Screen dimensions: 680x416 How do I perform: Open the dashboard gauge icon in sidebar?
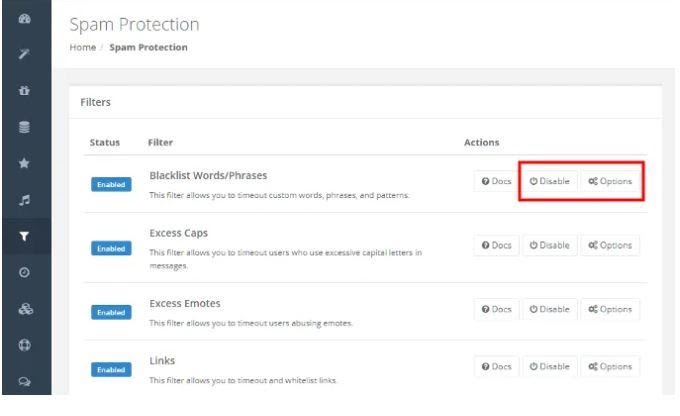coord(25,19)
